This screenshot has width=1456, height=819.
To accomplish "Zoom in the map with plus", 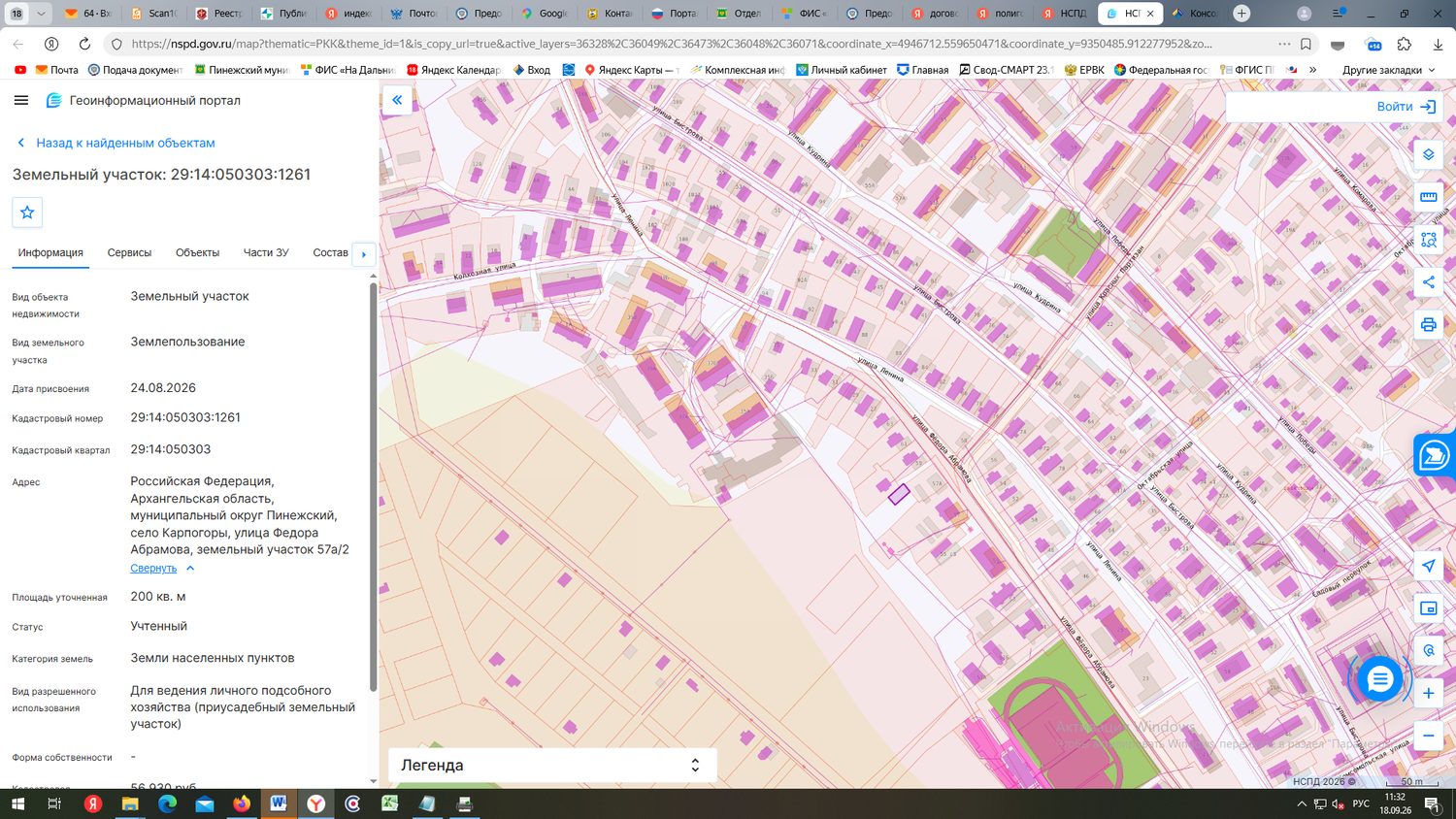I will point(1428,693).
